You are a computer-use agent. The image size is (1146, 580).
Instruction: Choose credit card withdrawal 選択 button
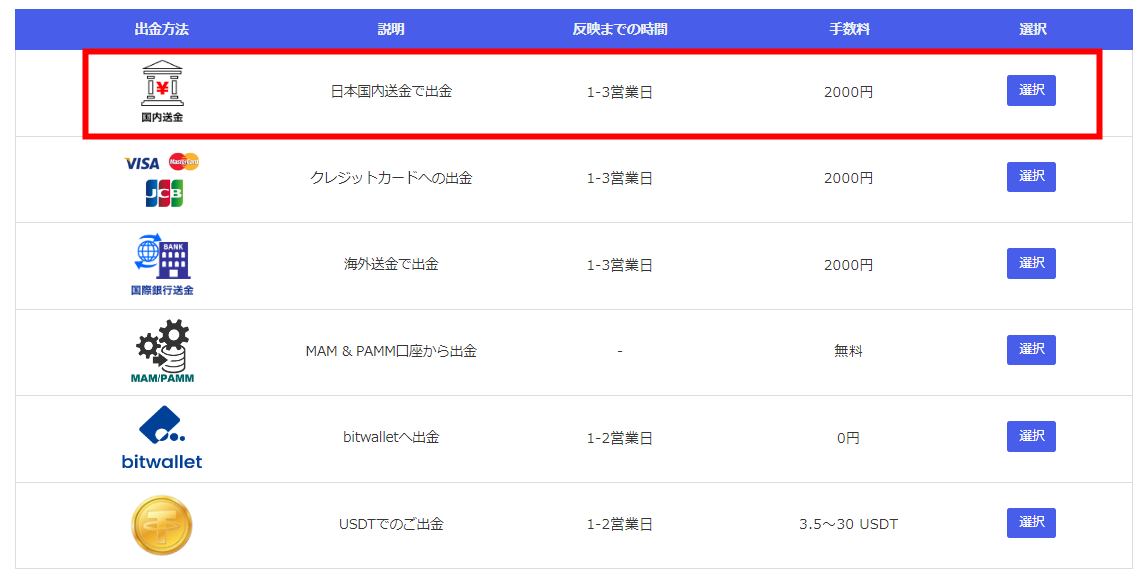[1031, 177]
